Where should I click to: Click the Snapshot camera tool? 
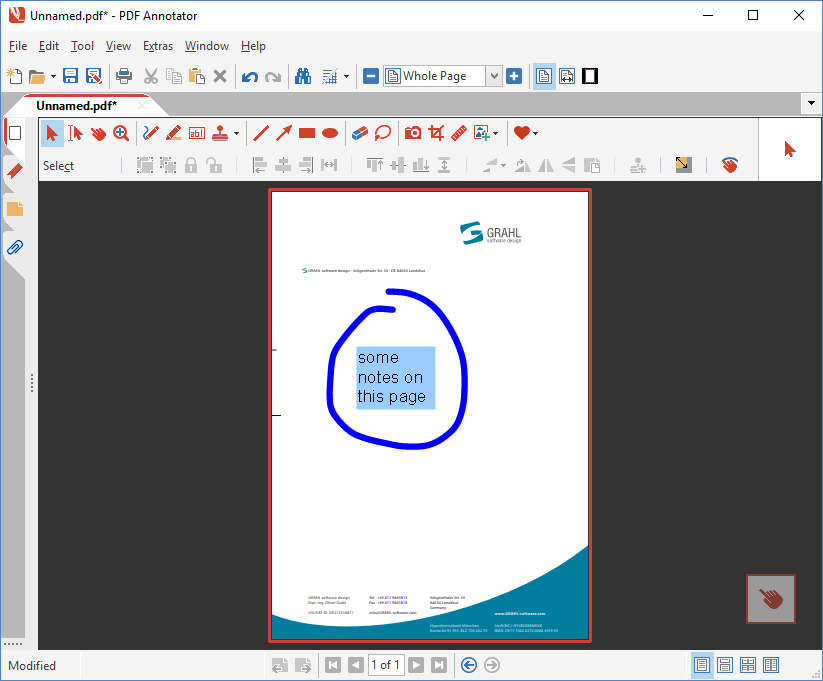click(413, 133)
